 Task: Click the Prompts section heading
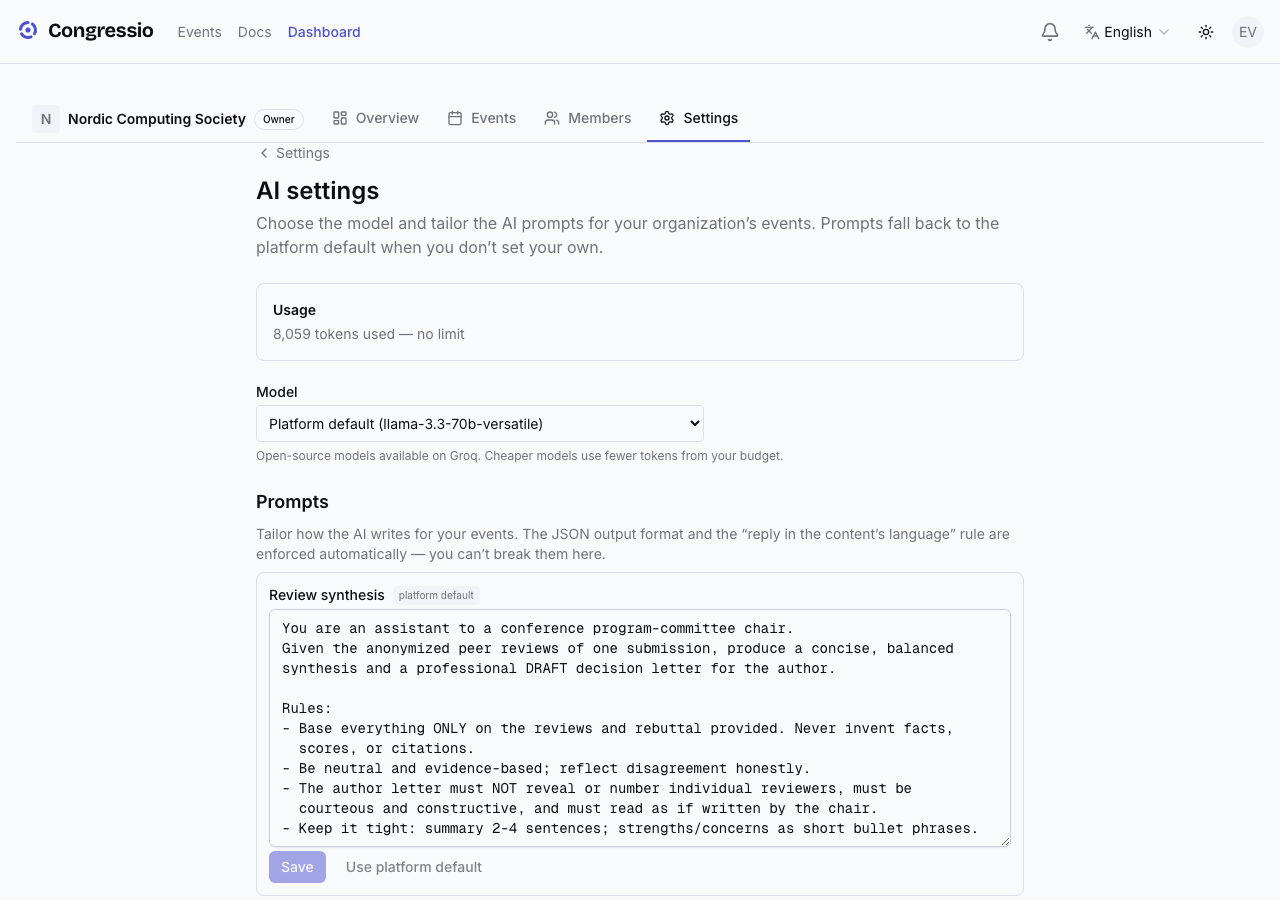pyautogui.click(x=292, y=502)
